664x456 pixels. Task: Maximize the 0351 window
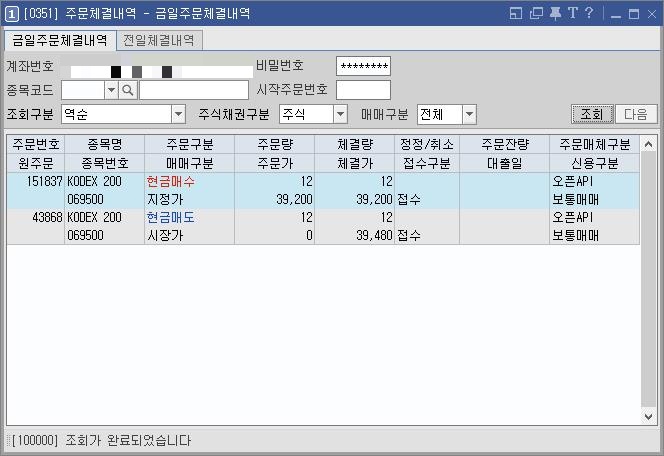(x=634, y=14)
